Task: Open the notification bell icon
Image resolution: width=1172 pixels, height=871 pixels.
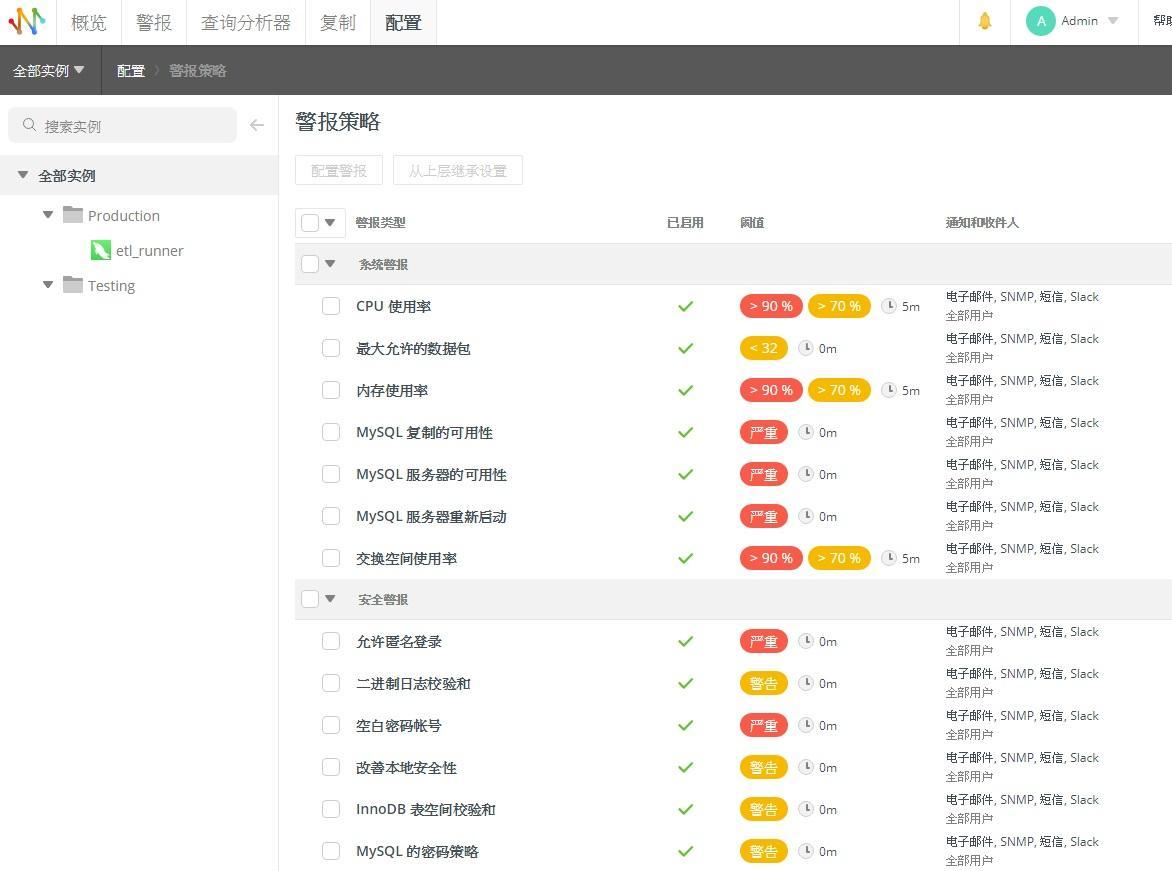Action: [985, 21]
